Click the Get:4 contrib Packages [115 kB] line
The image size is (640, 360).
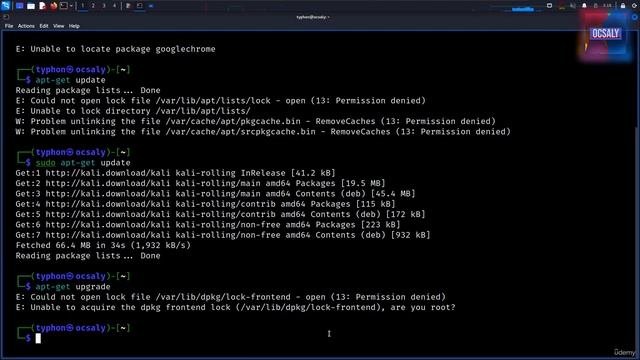[x=205, y=204]
